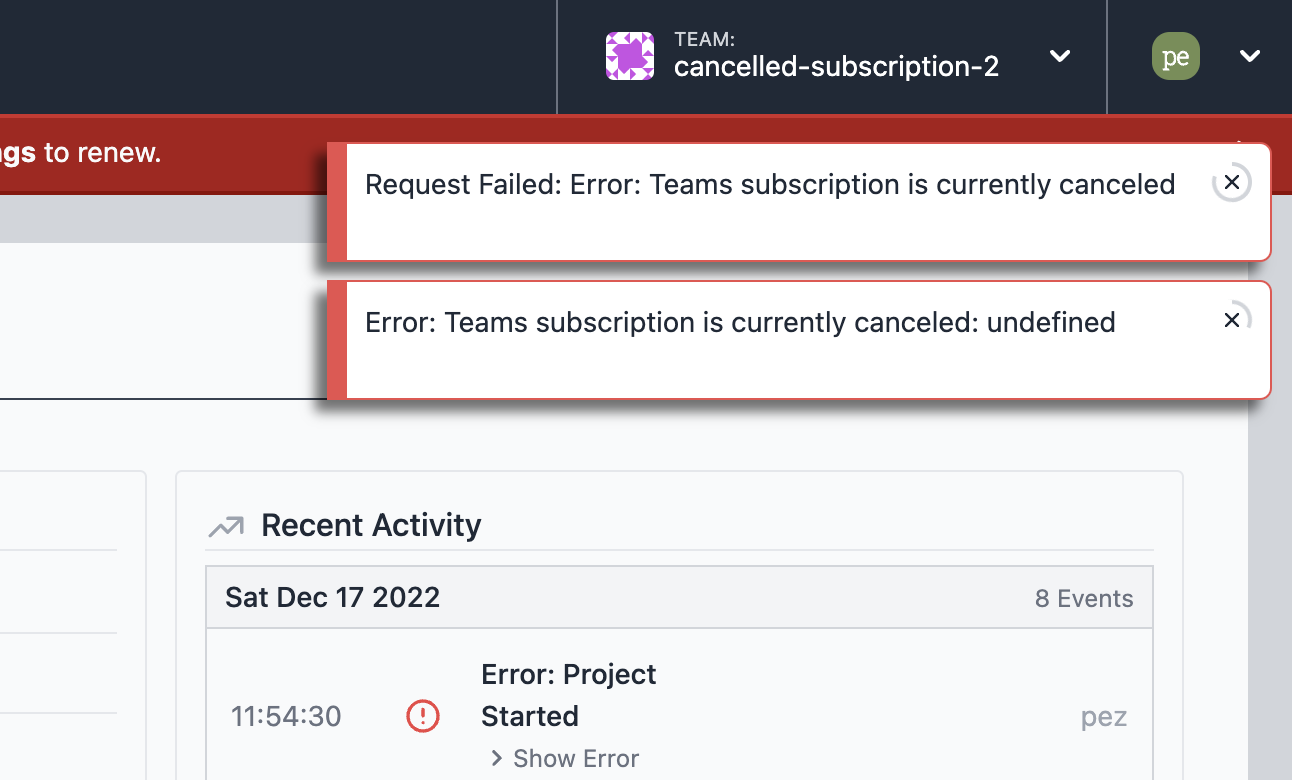The image size is (1292, 780).
Task: Click the 11:54:30 timestamp
Action: [x=285, y=716]
